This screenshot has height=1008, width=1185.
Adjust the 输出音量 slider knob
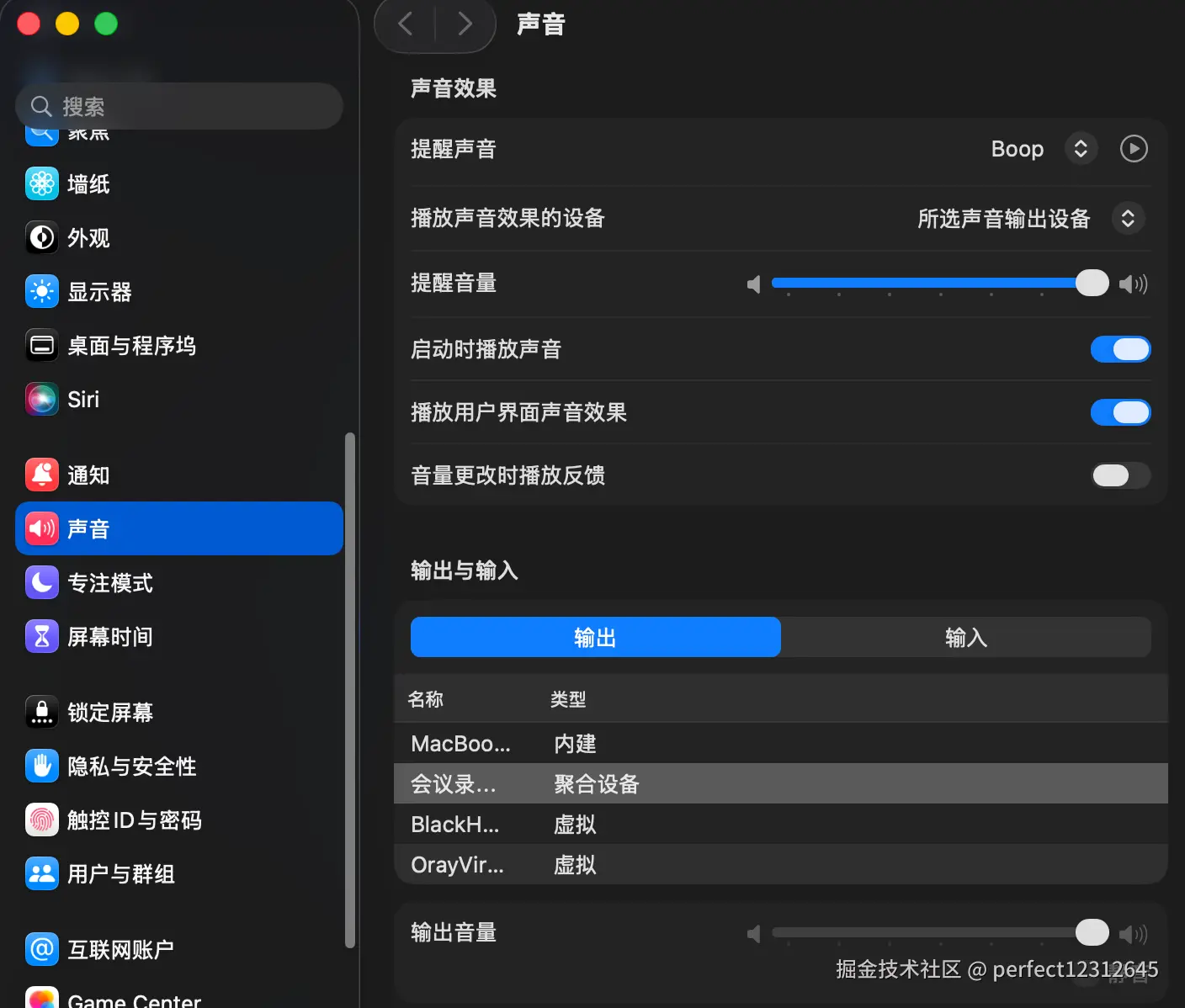1092,932
